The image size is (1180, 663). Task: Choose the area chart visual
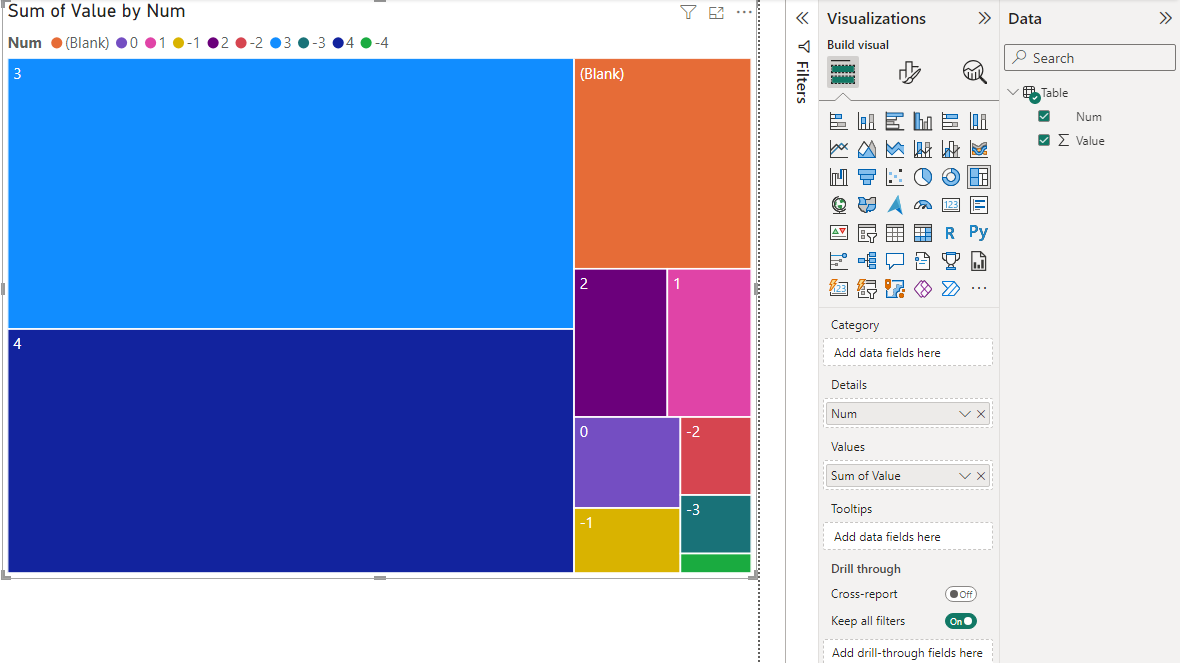click(867, 149)
